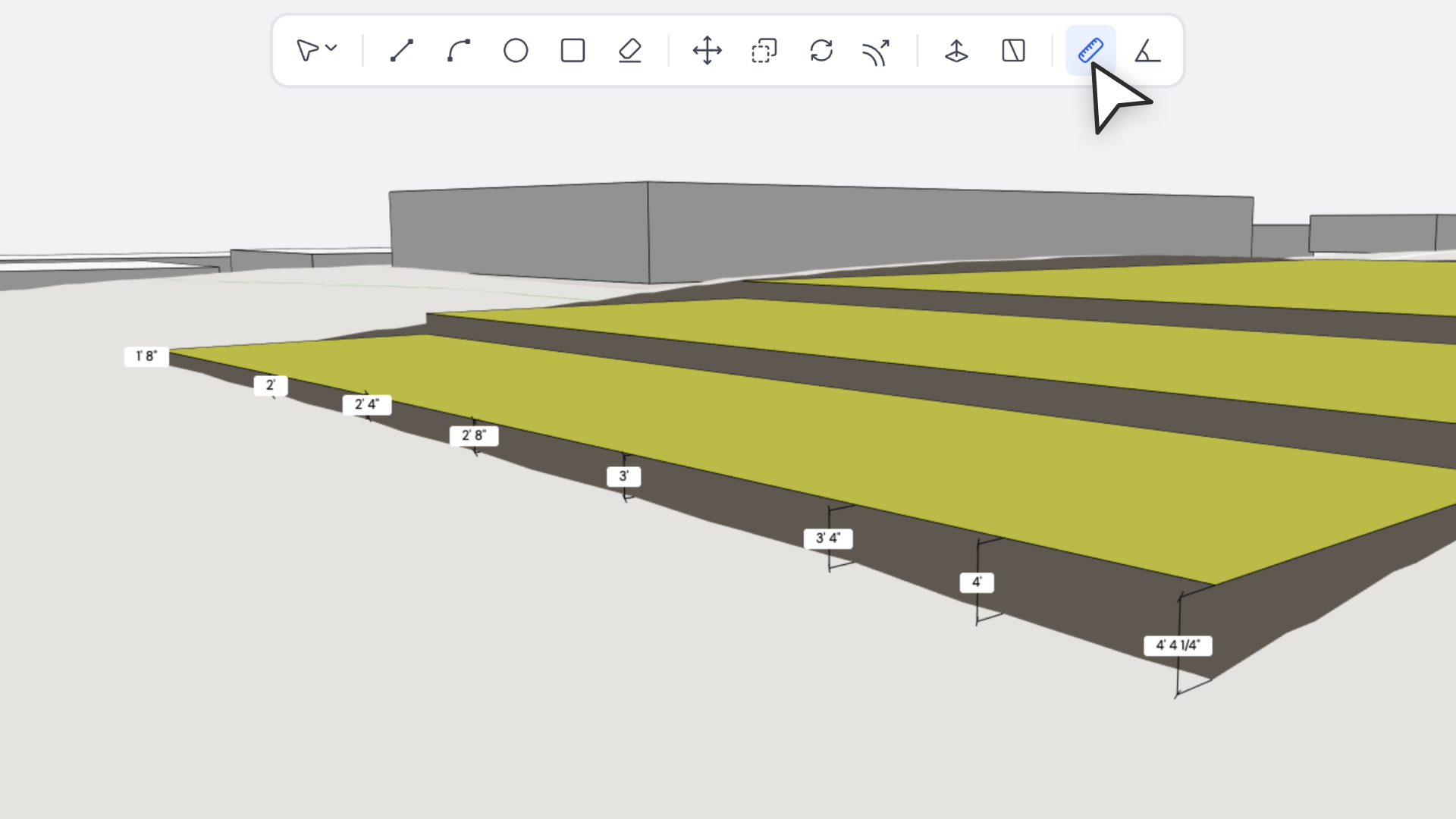Select the 3' 4" measurement label
The width and height of the screenshot is (1456, 819).
click(828, 538)
